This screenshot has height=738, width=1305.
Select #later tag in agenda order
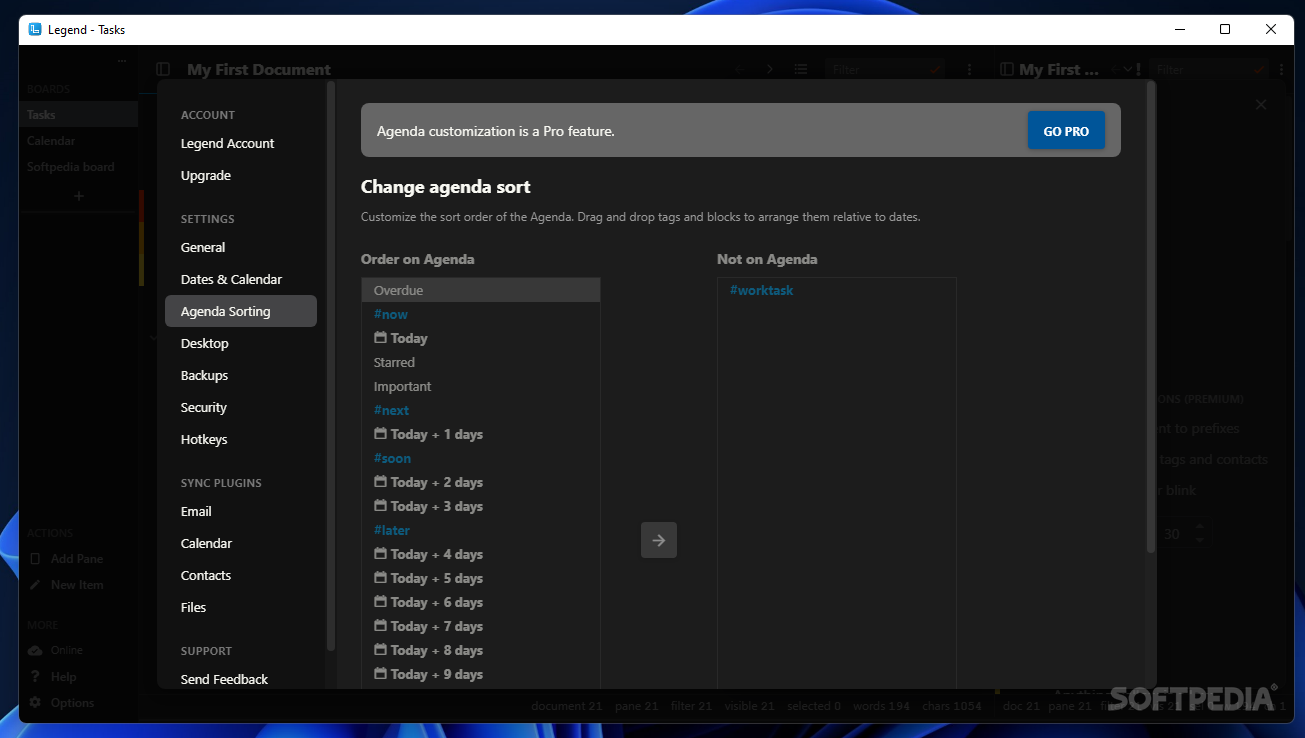pos(481,530)
